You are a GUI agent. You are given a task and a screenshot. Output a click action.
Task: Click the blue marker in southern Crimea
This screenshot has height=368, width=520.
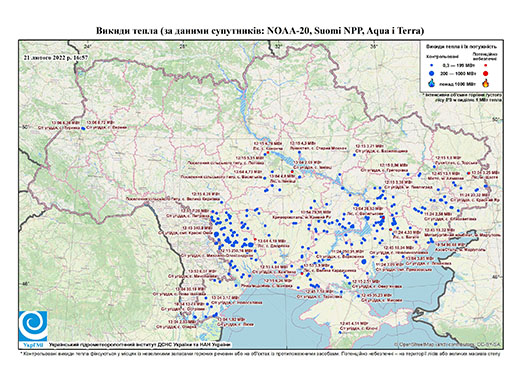coord(340,333)
